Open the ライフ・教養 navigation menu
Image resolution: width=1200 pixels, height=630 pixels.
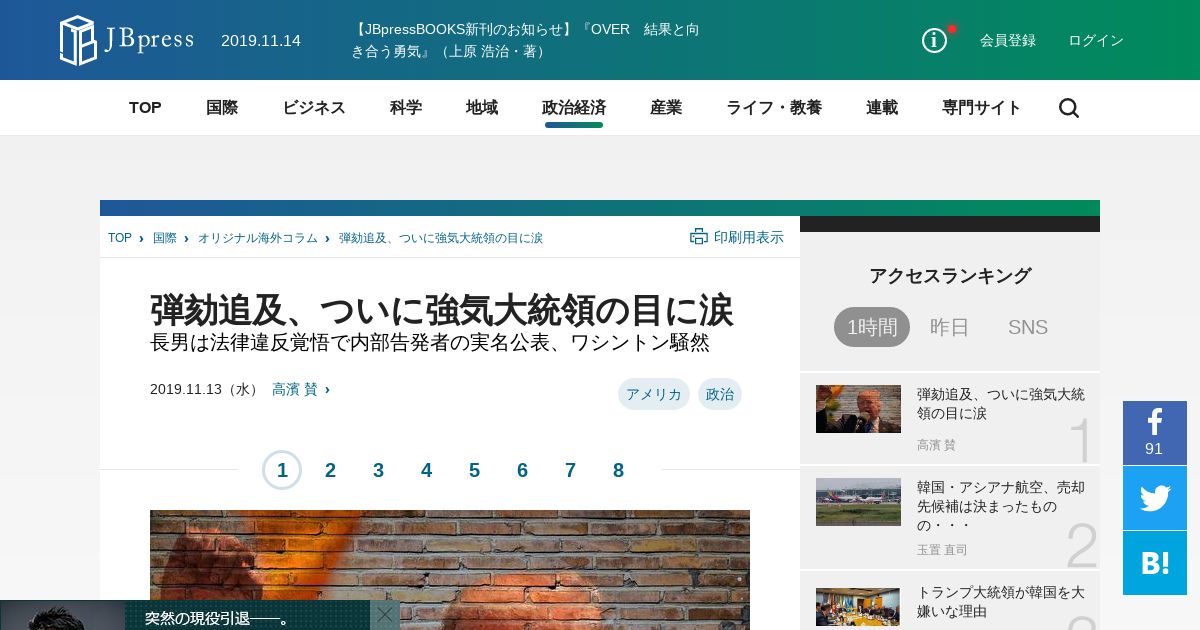[774, 108]
